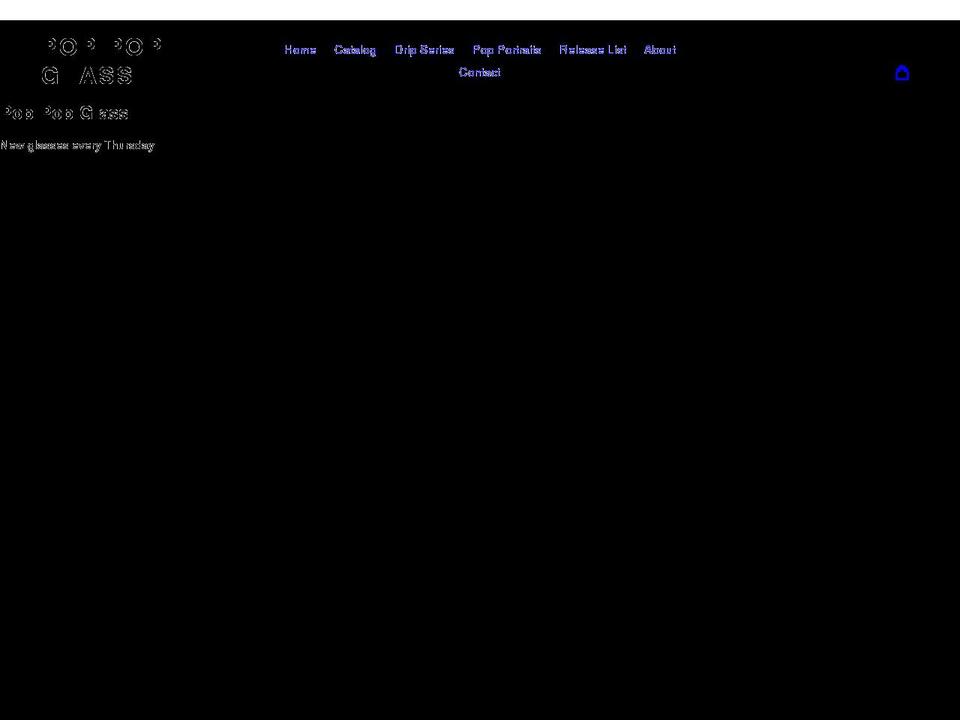Click the Pop Pop Glass heading link
This screenshot has width=960, height=720.
[64, 113]
